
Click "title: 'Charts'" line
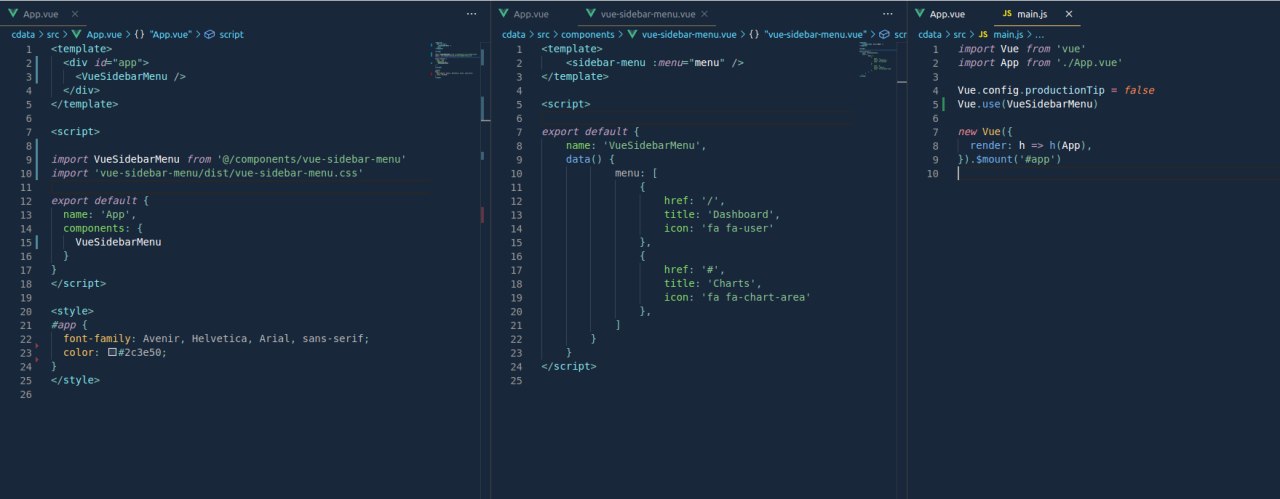[x=712, y=283]
